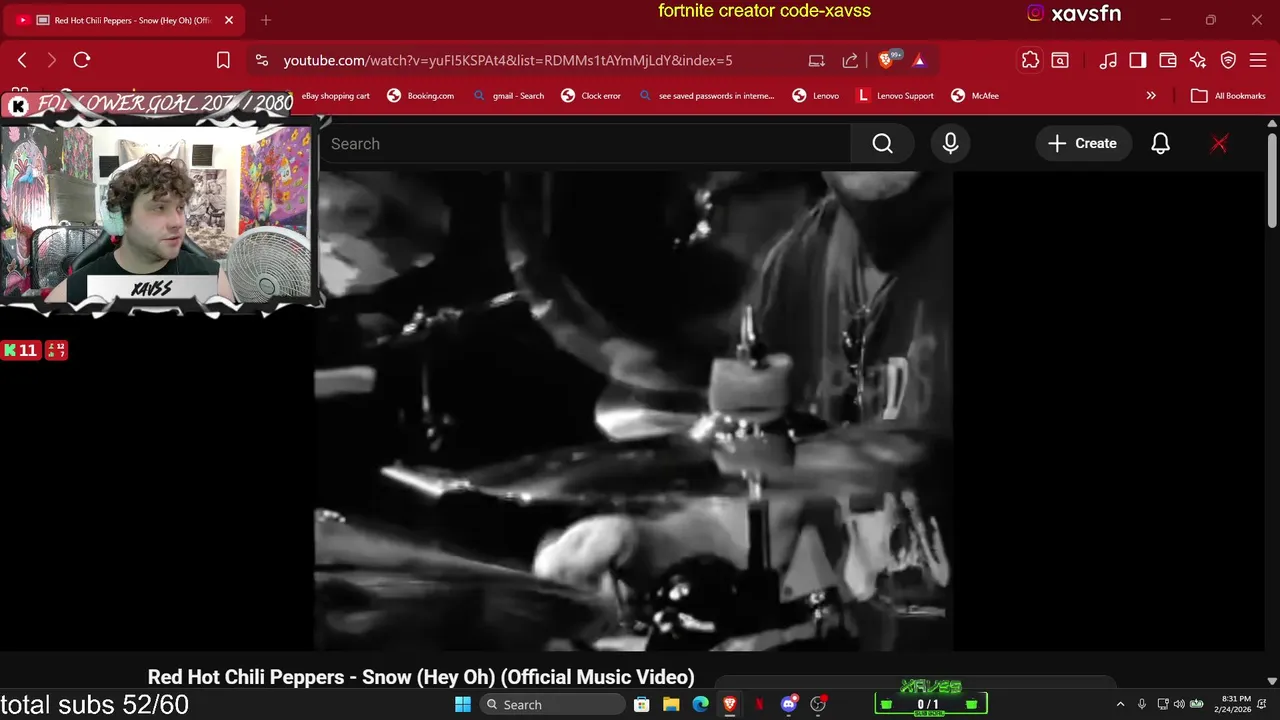The height and width of the screenshot is (720, 1280).
Task: Open the McAfee bookmark
Action: pos(975,96)
